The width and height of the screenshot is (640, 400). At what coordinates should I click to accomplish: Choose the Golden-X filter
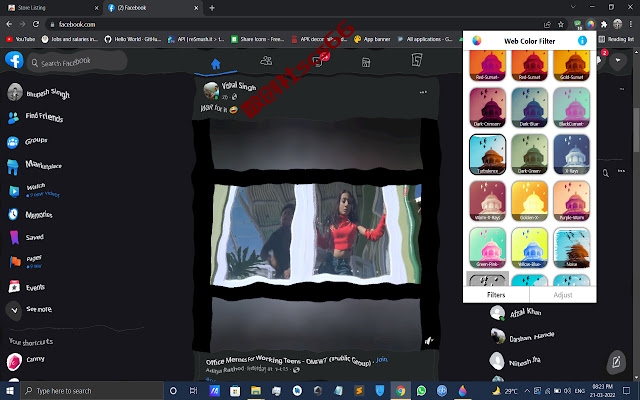coord(529,201)
